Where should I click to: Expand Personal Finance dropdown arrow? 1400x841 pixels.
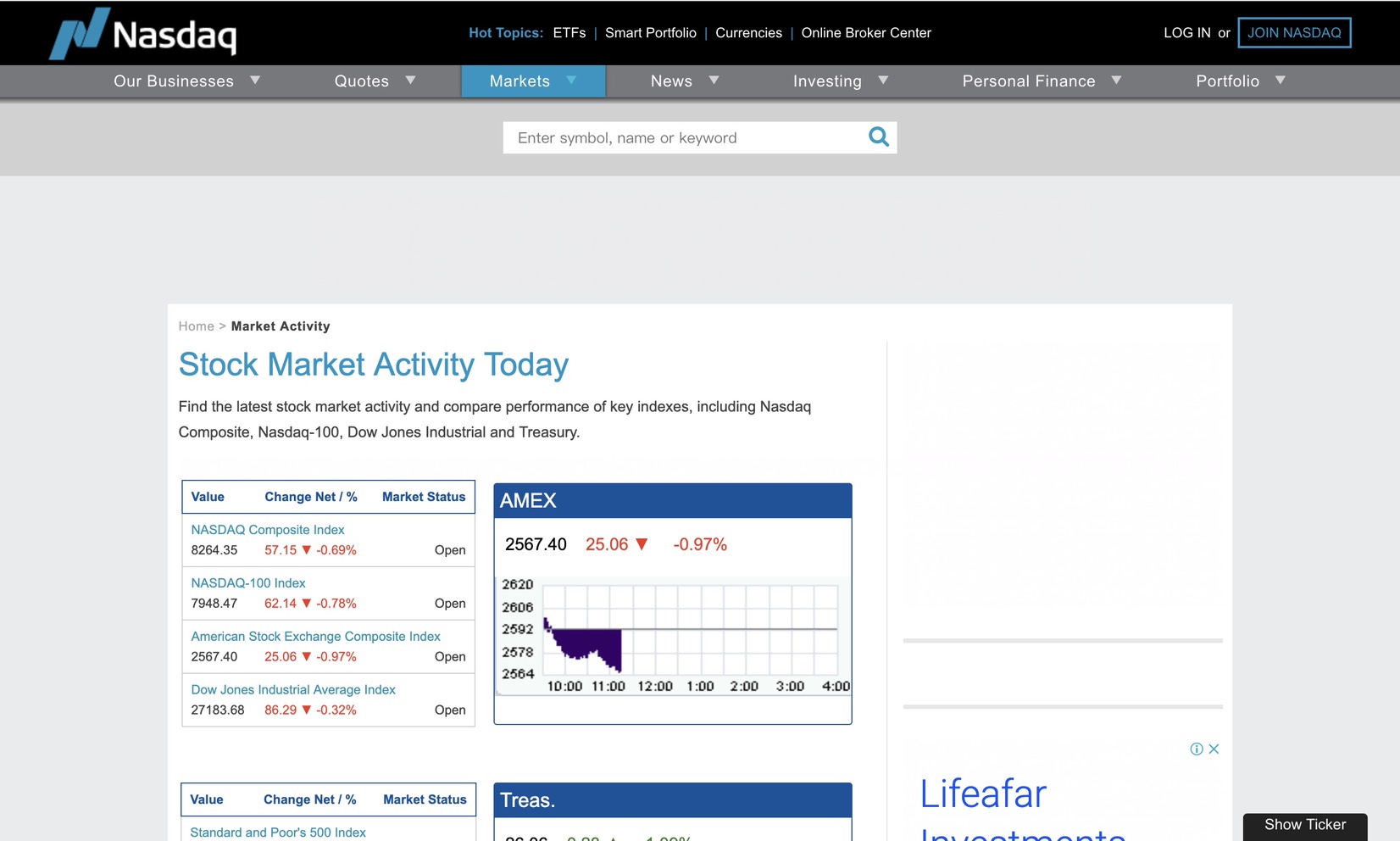tap(1117, 81)
